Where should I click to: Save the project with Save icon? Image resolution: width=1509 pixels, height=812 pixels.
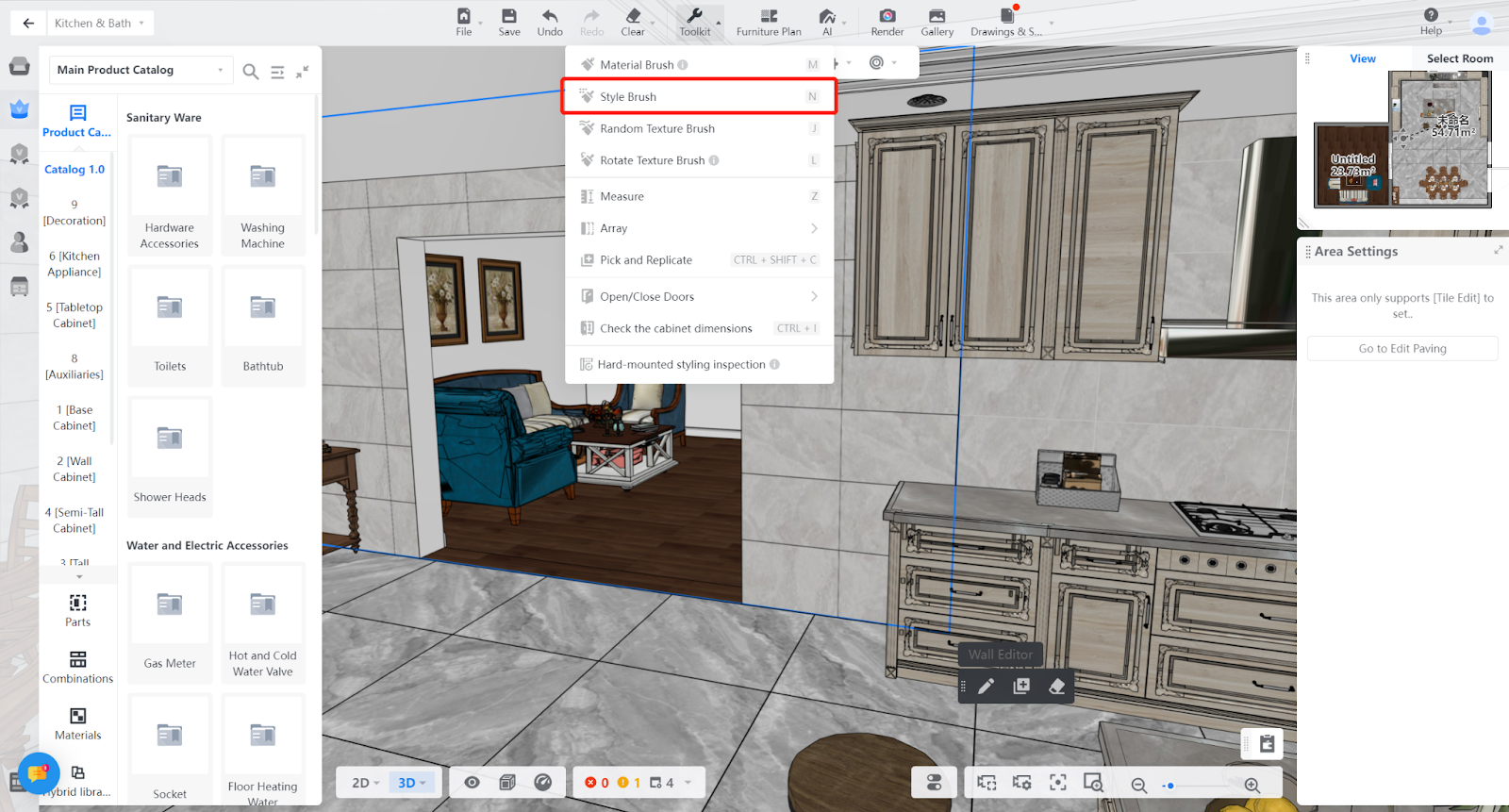tap(509, 23)
